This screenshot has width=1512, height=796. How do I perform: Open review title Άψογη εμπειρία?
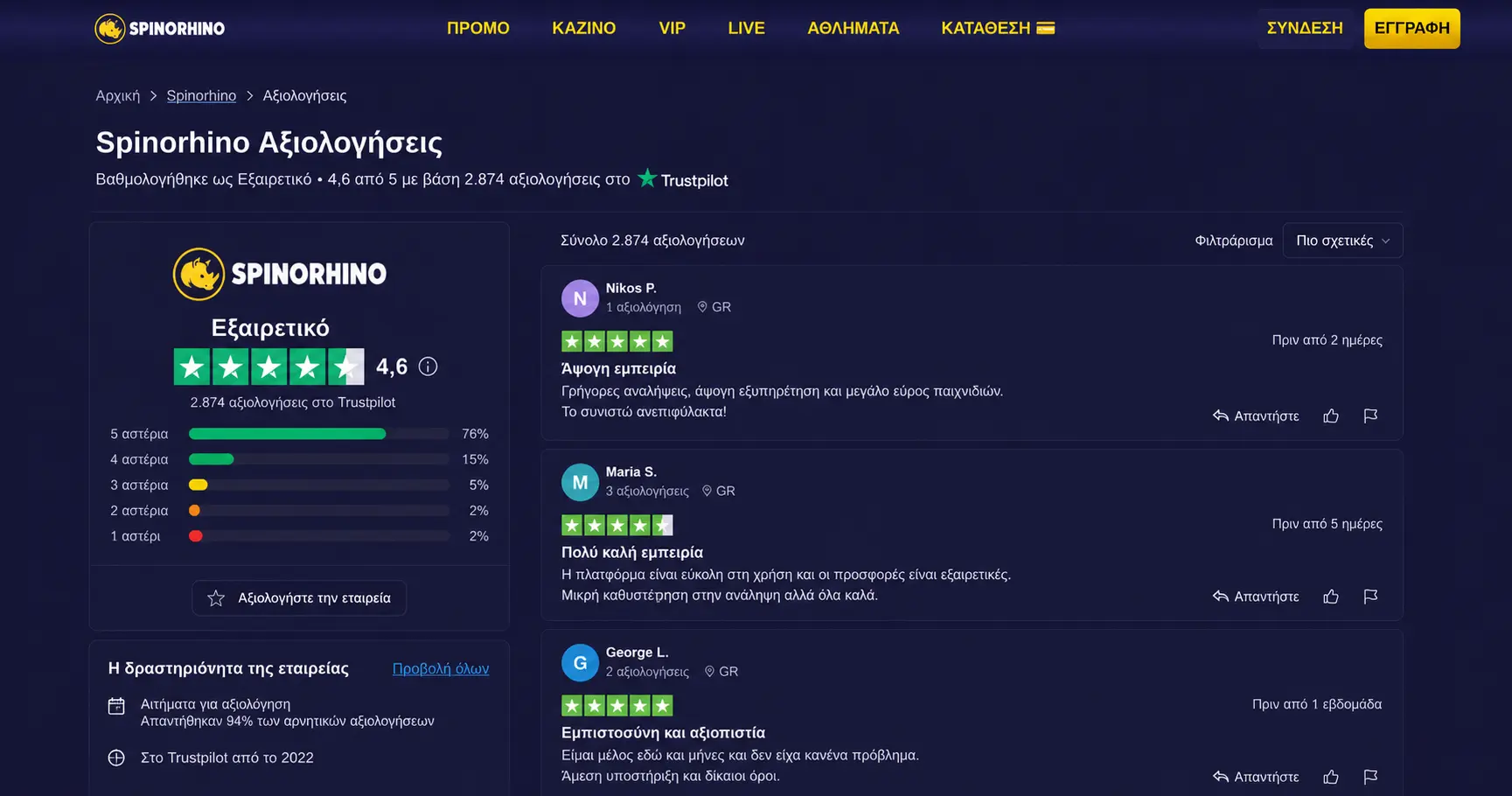pyautogui.click(x=618, y=368)
